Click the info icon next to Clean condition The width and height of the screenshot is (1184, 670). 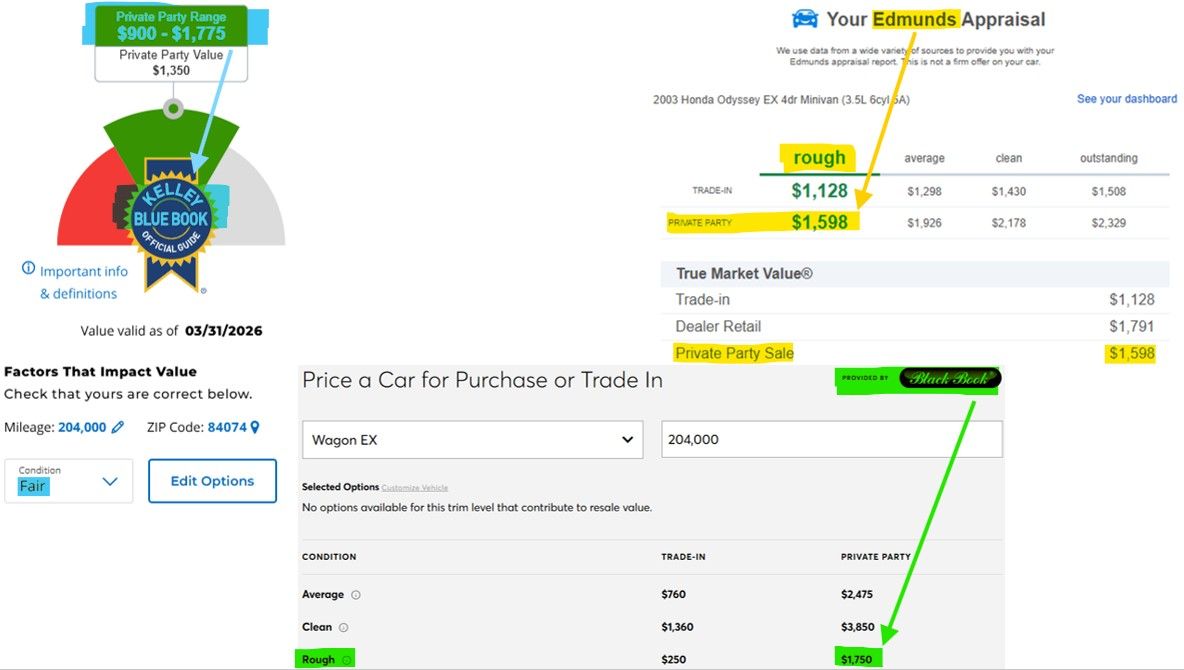pos(343,628)
